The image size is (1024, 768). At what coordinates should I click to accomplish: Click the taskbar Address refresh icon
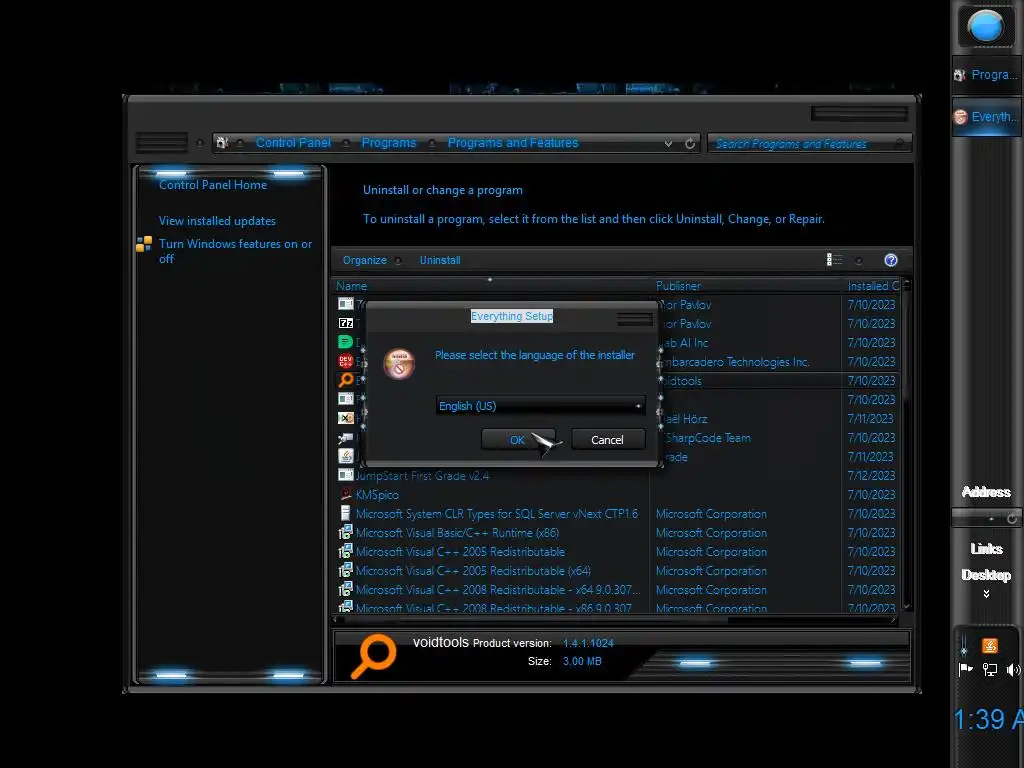coord(1012,519)
